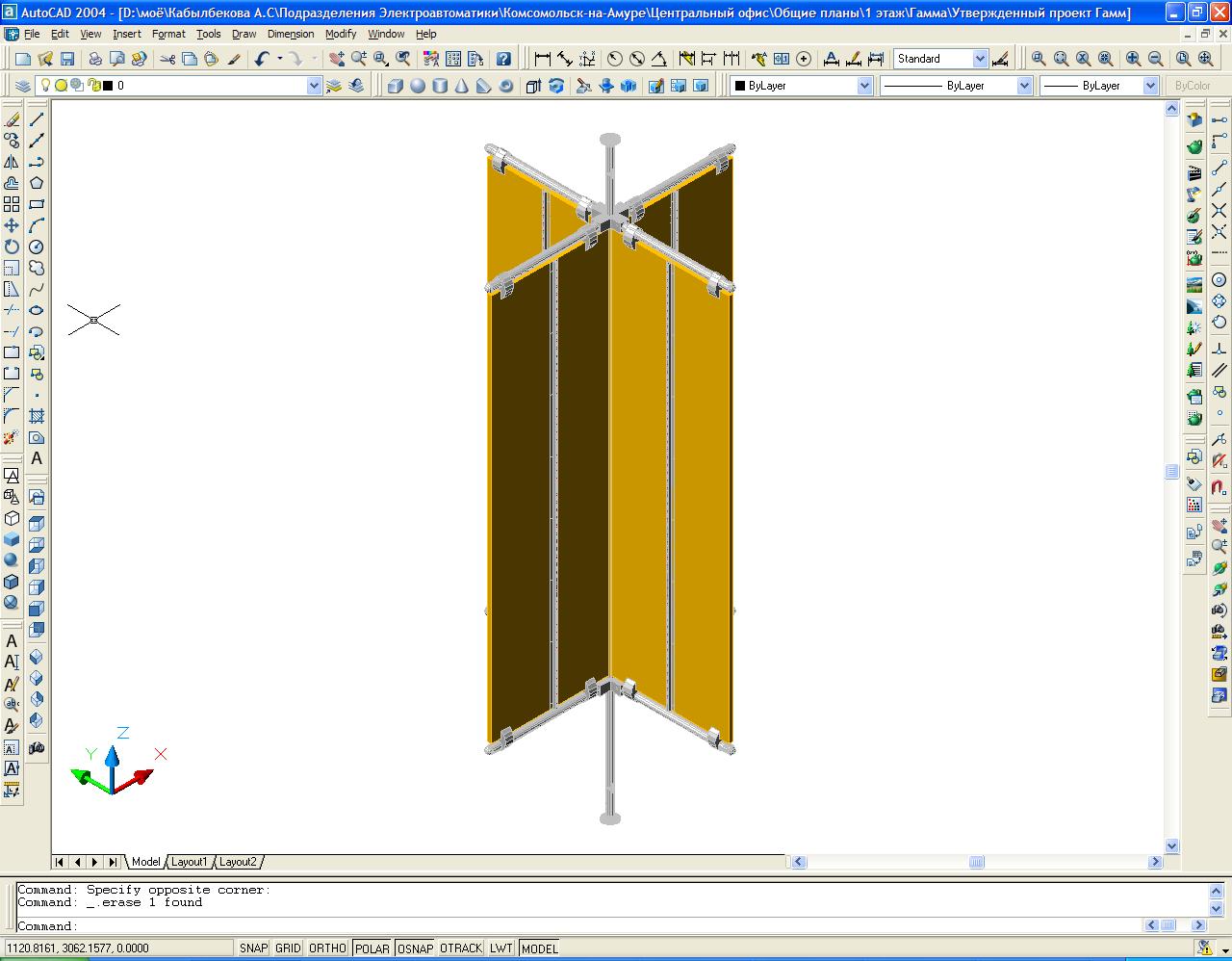Click the MODEL button in status bar
Image resolution: width=1232 pixels, height=961 pixels.
pyautogui.click(x=539, y=948)
